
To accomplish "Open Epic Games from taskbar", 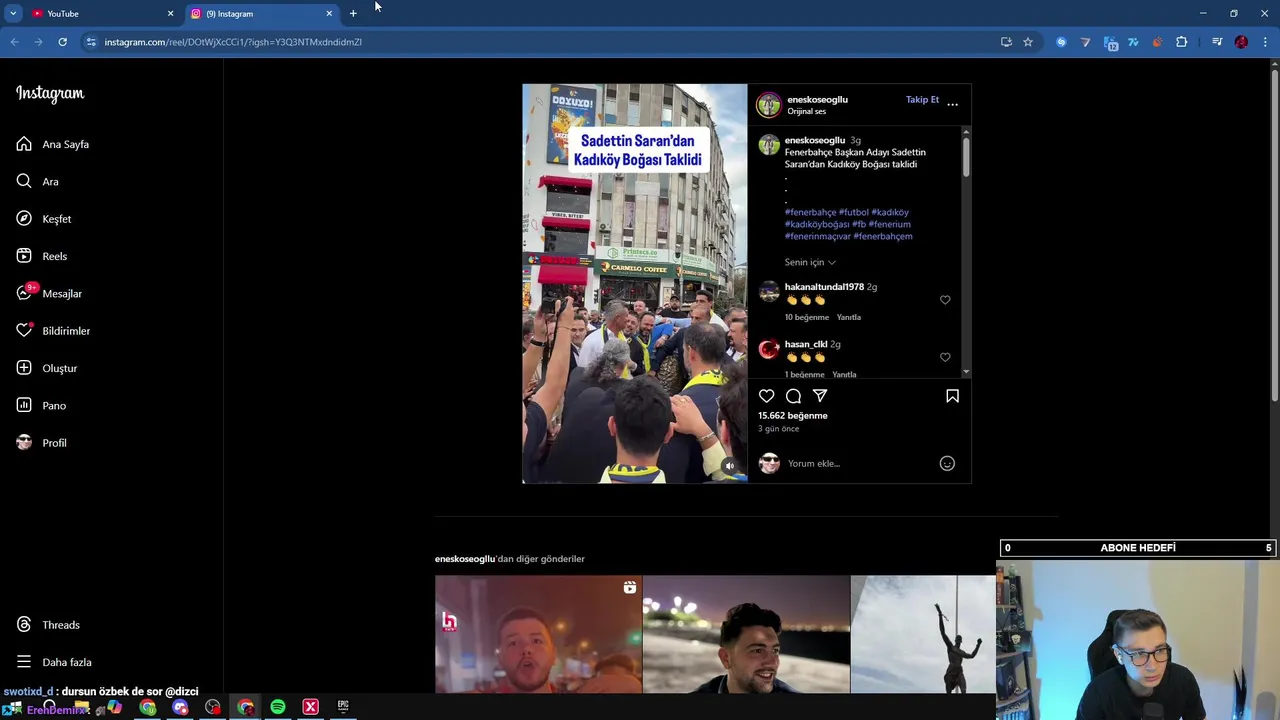I will pos(343,707).
